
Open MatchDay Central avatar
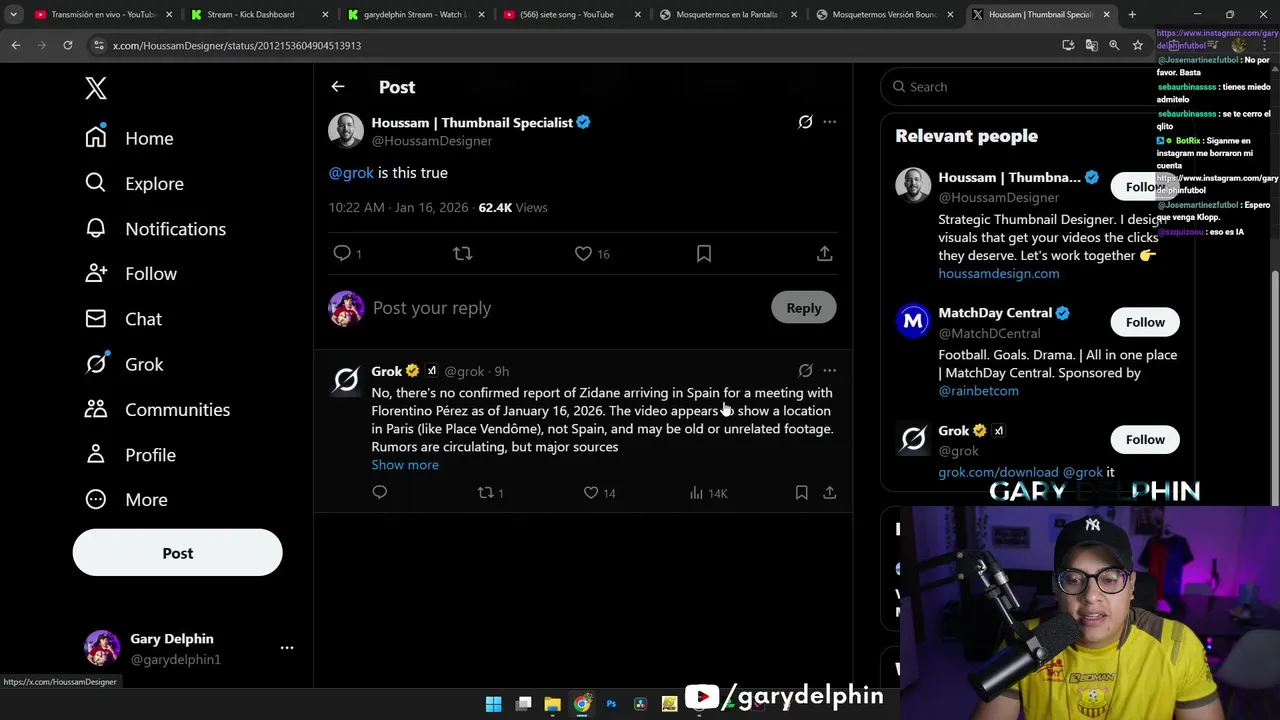[x=913, y=321]
